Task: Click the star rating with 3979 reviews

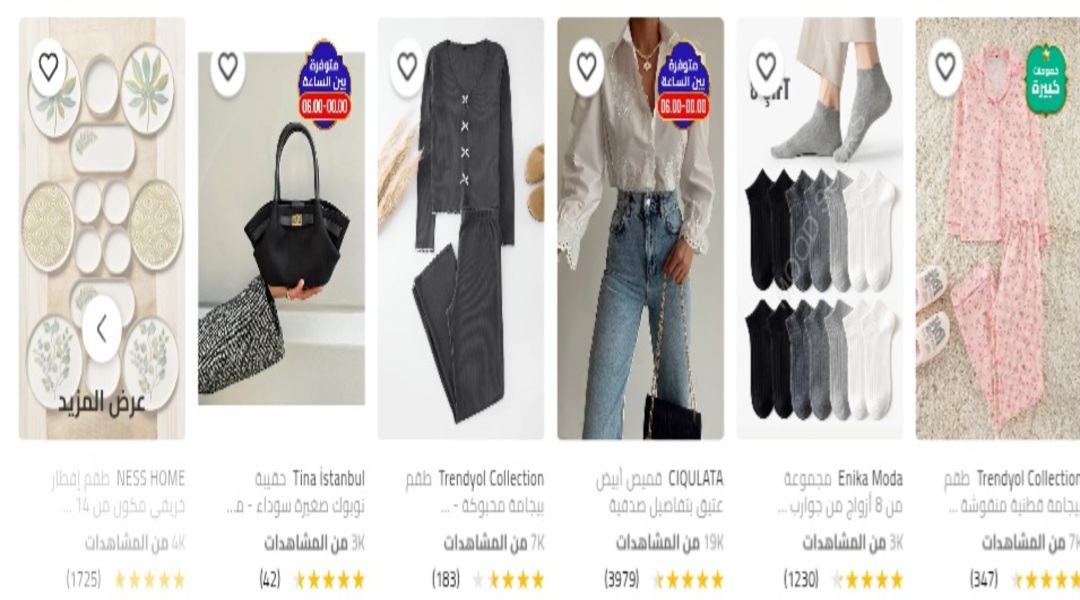Action: coord(688,580)
